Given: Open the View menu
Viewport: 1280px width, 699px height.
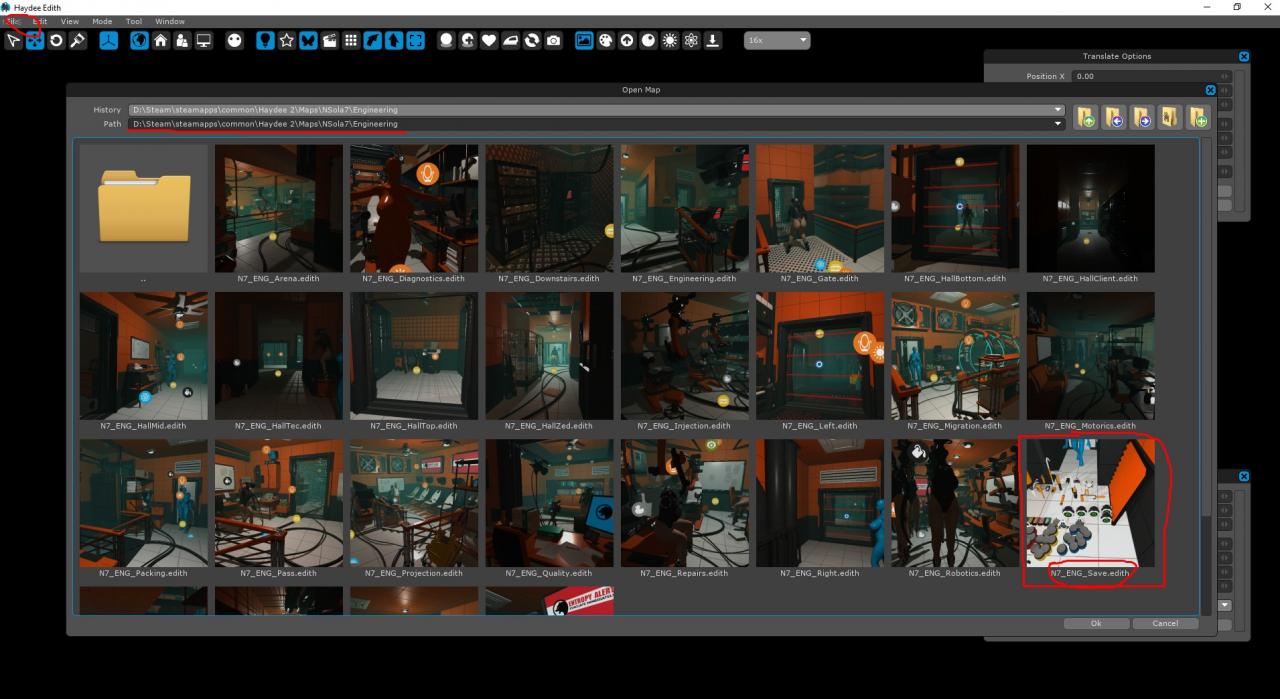Looking at the screenshot, I should click(x=69, y=21).
